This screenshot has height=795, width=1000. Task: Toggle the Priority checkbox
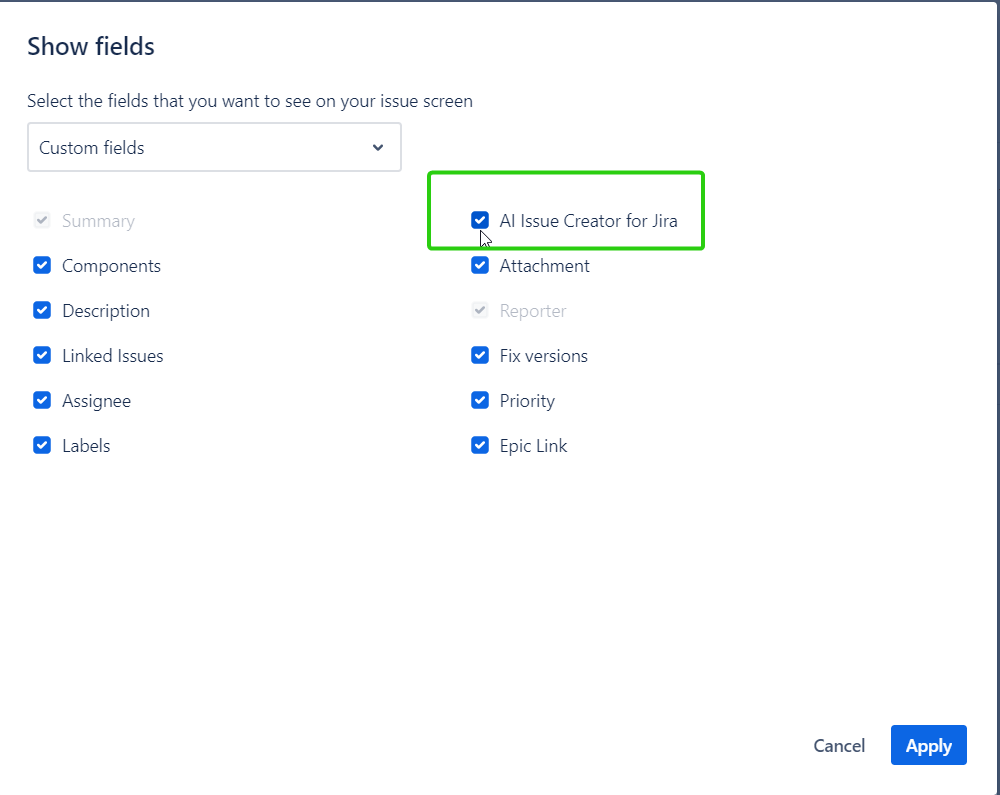(480, 401)
